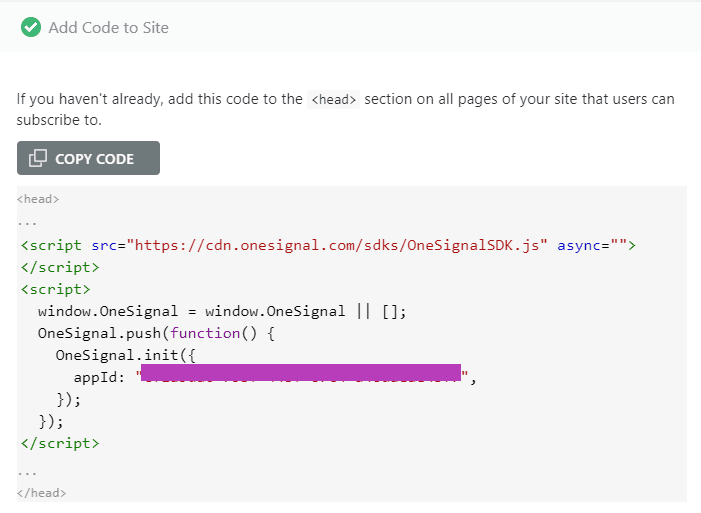Click the 'Add Code to Site' heading

tap(109, 28)
